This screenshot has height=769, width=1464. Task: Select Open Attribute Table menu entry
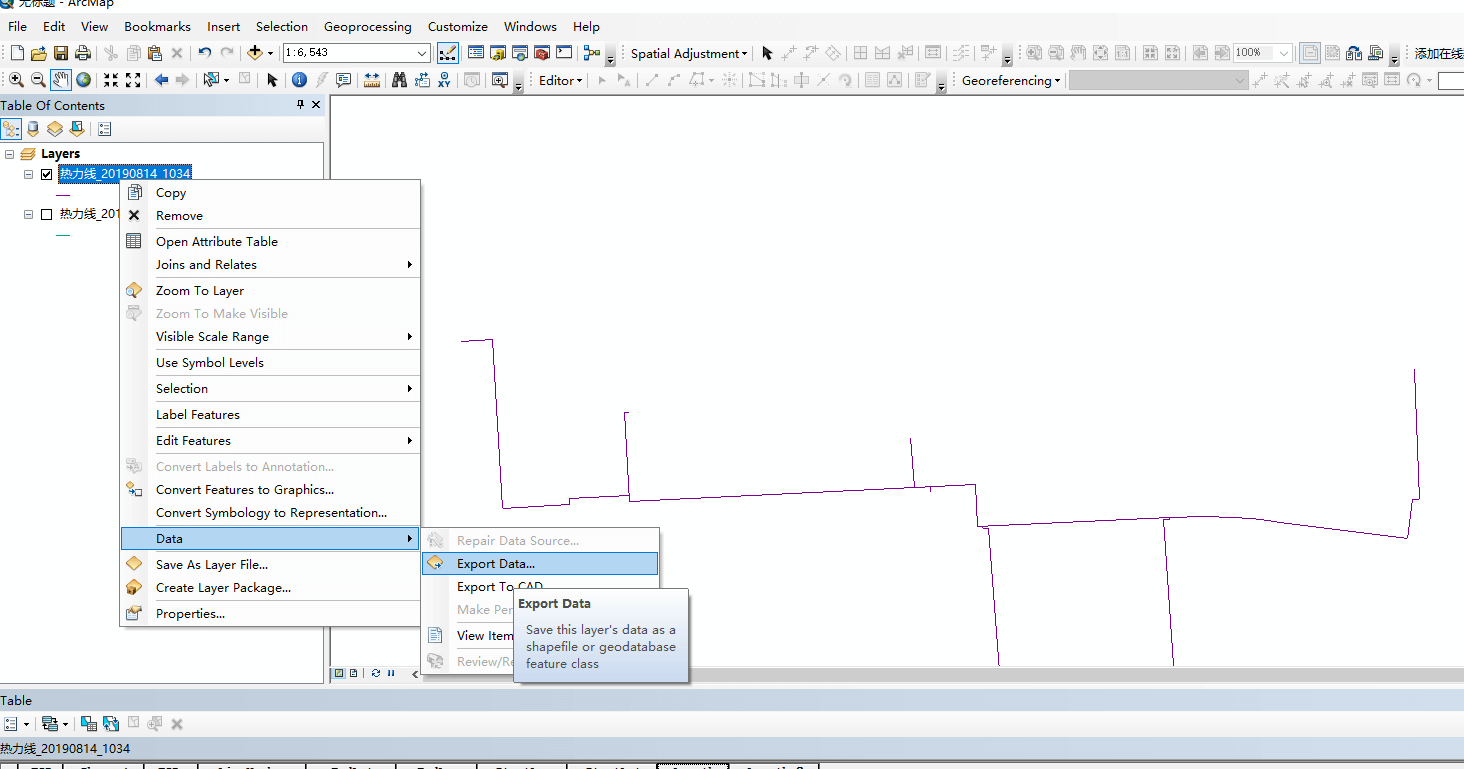coord(216,242)
